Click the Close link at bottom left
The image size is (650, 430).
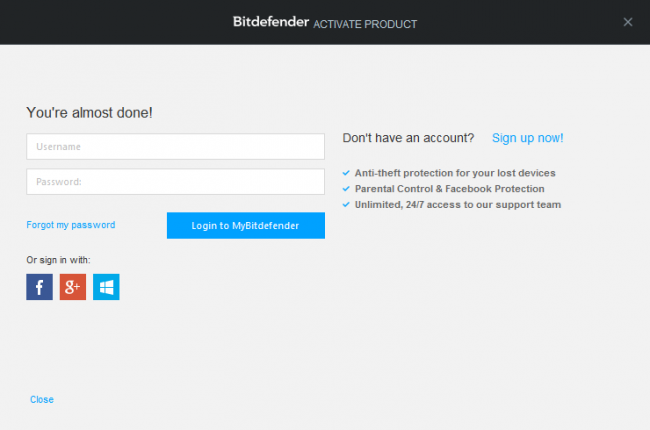pos(42,400)
